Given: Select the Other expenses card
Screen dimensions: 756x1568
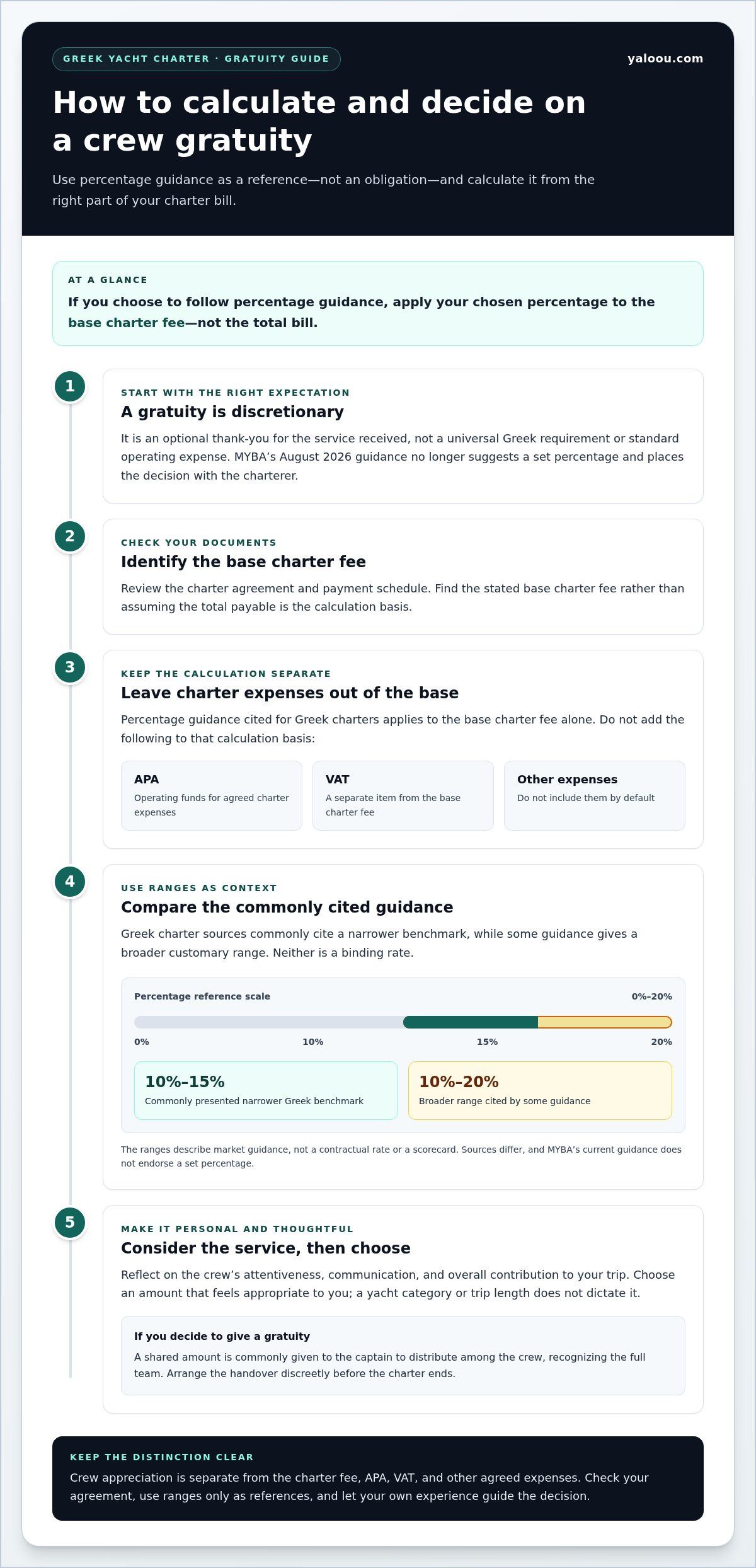Looking at the screenshot, I should pos(595,795).
